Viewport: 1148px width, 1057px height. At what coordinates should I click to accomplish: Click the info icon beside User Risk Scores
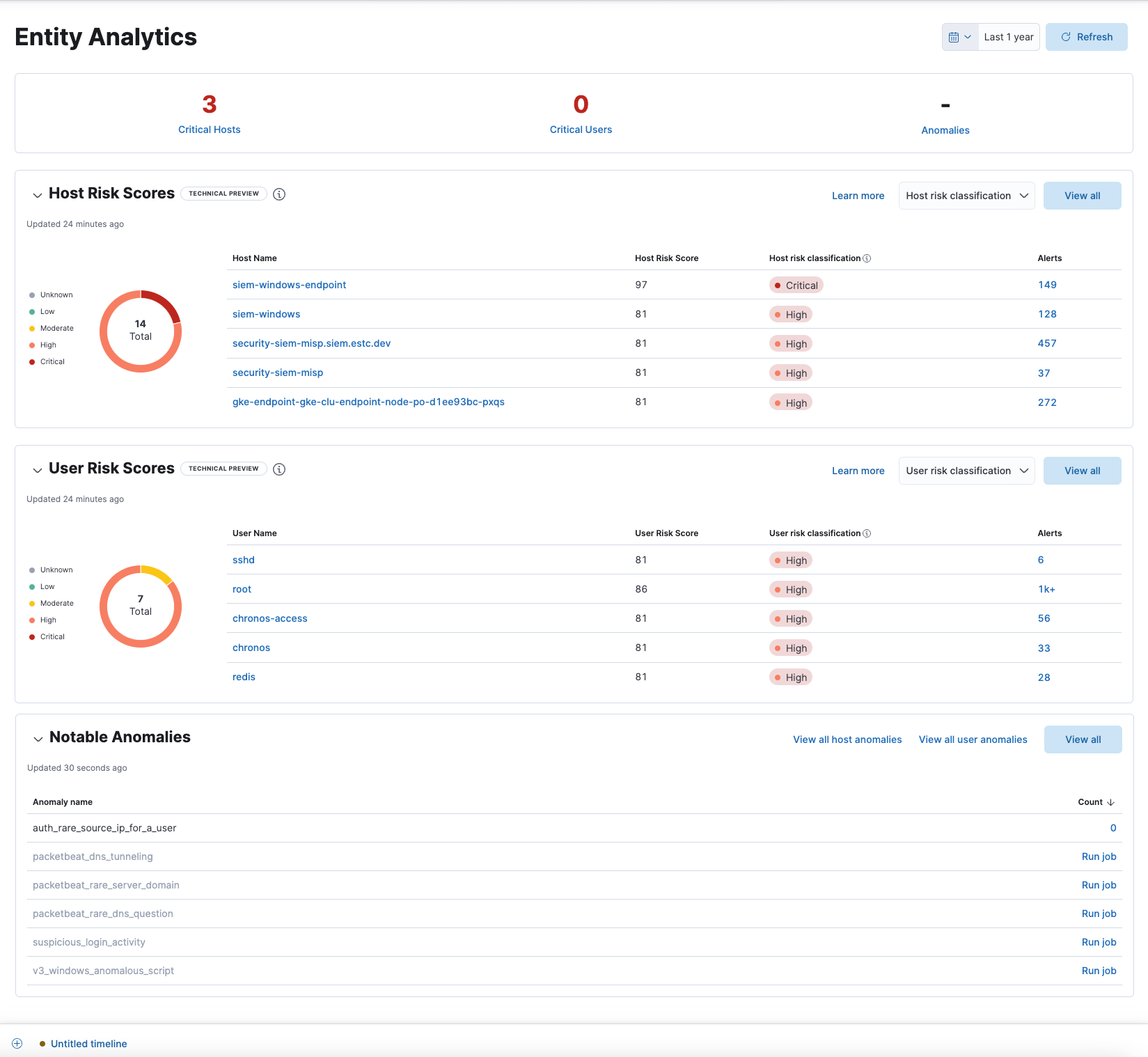click(x=279, y=469)
